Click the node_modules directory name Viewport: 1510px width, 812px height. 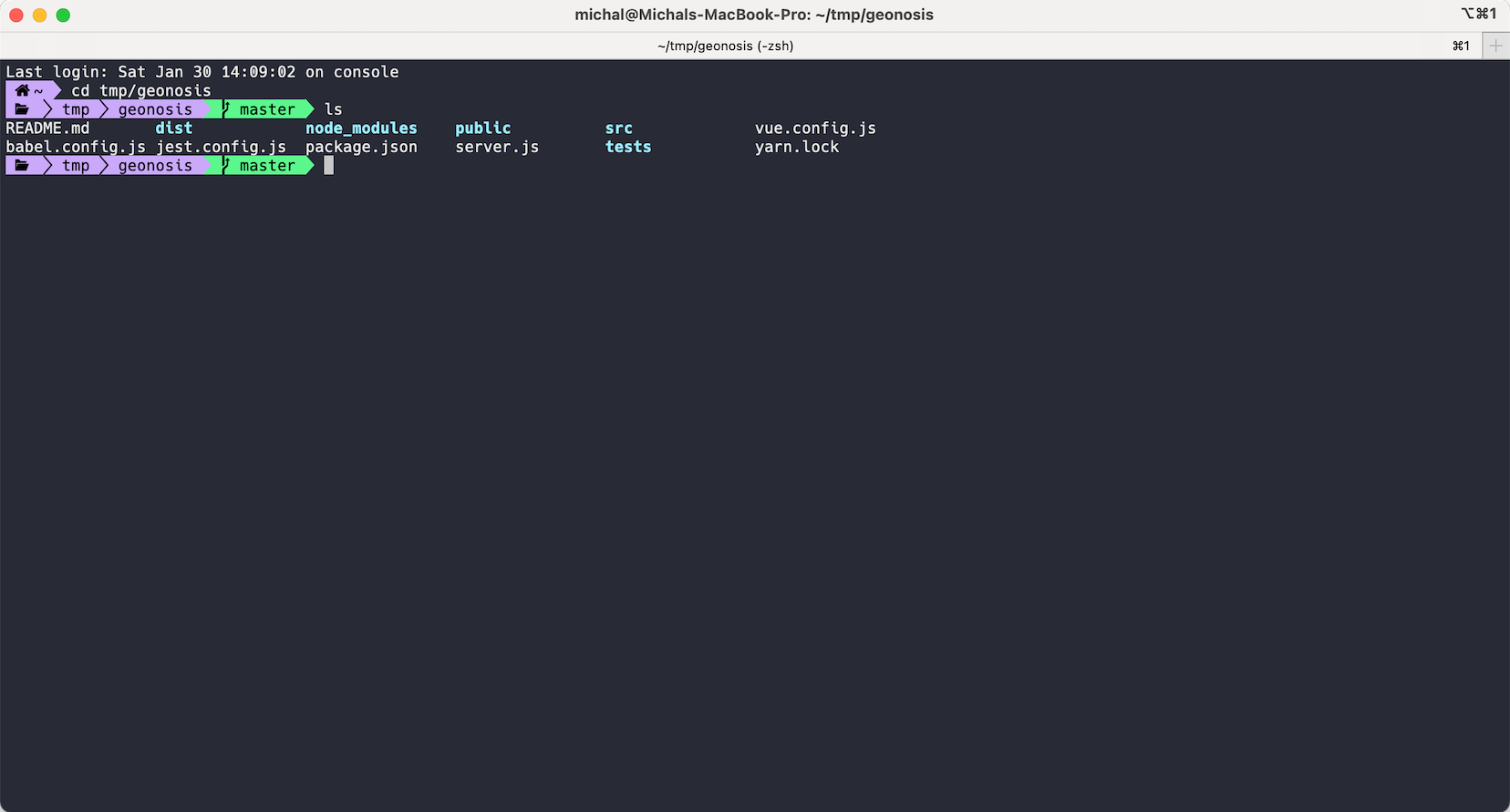pyautogui.click(x=361, y=128)
